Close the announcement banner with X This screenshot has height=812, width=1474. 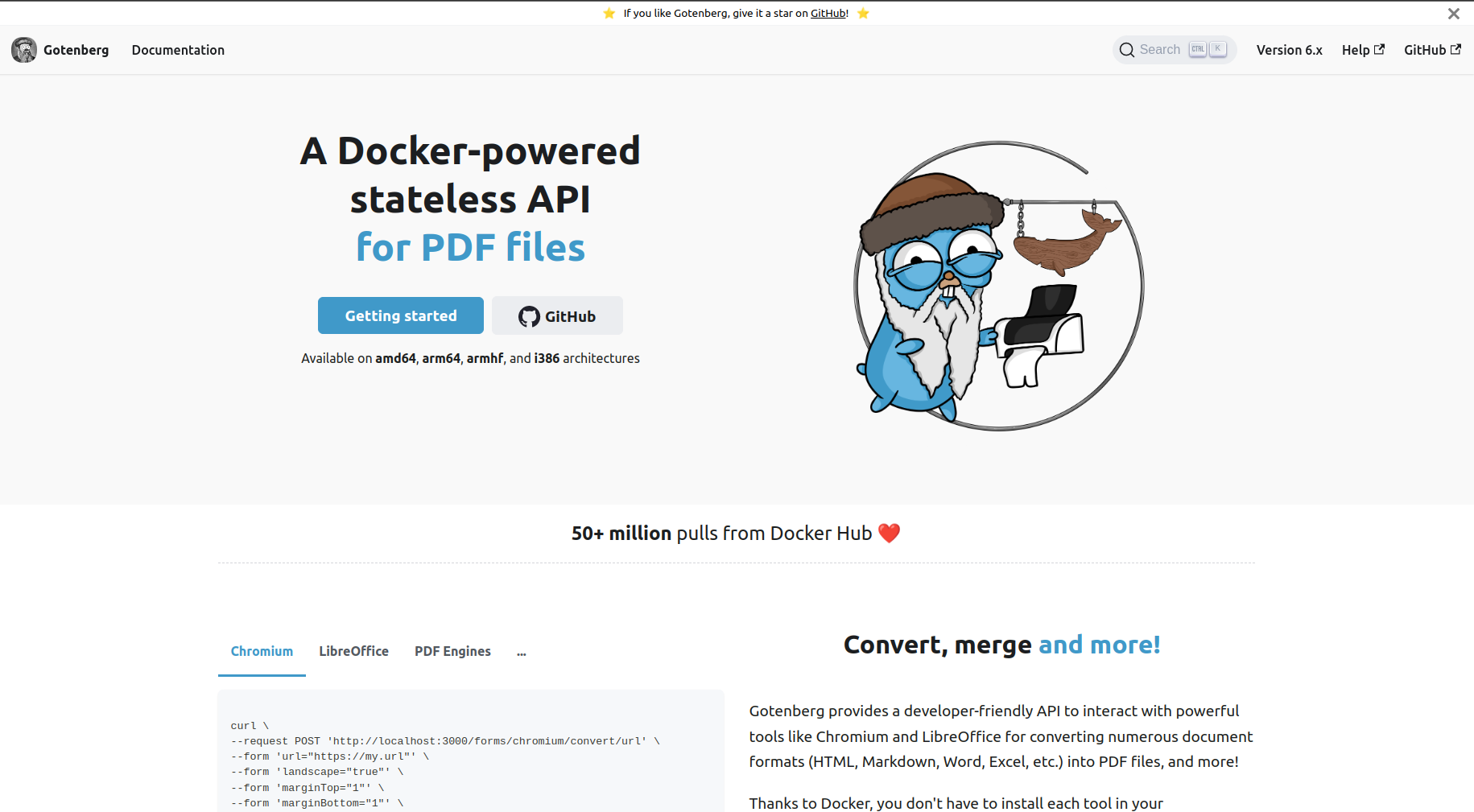tap(1454, 14)
